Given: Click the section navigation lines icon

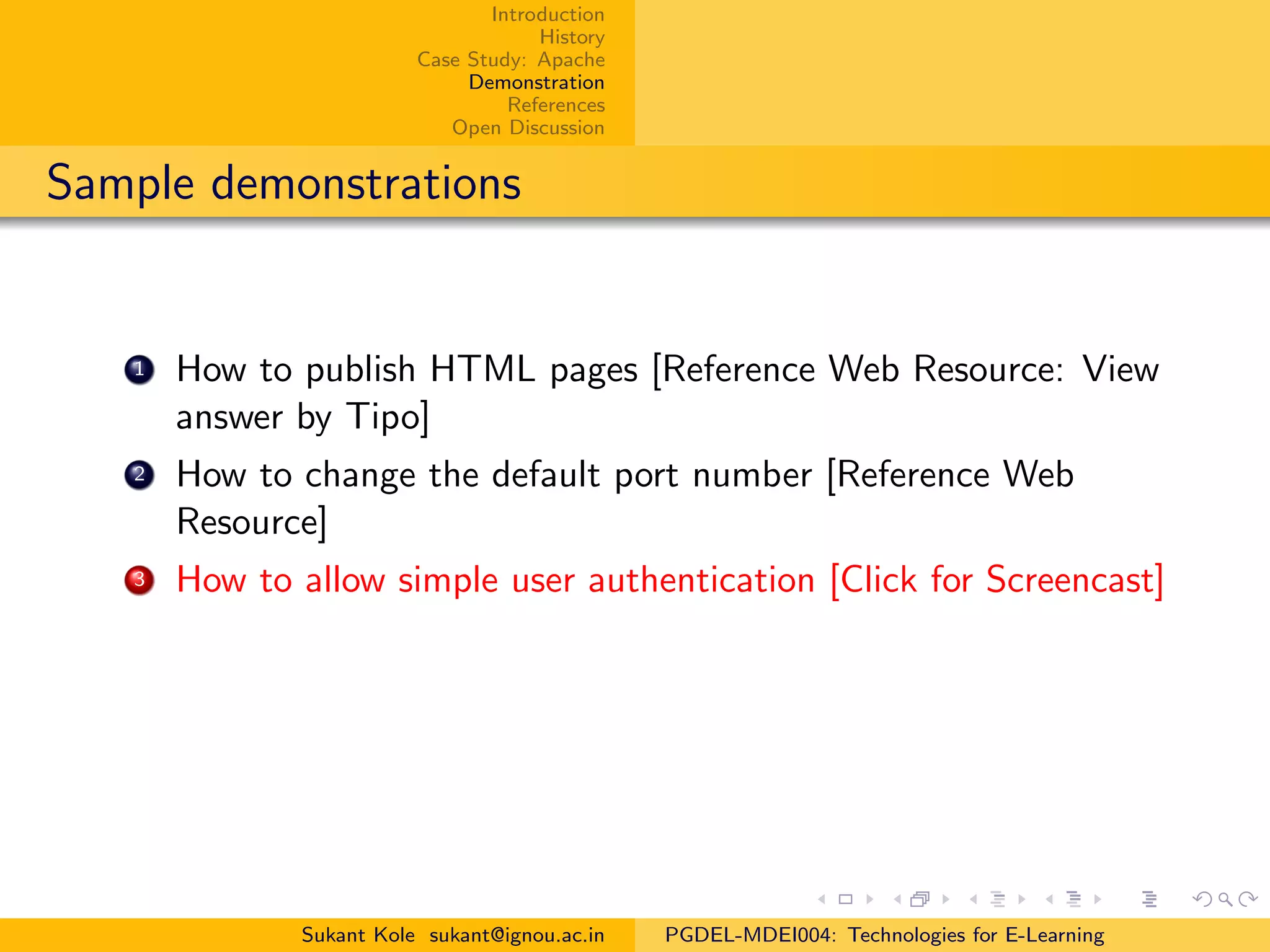Looking at the screenshot, I should 1073,899.
